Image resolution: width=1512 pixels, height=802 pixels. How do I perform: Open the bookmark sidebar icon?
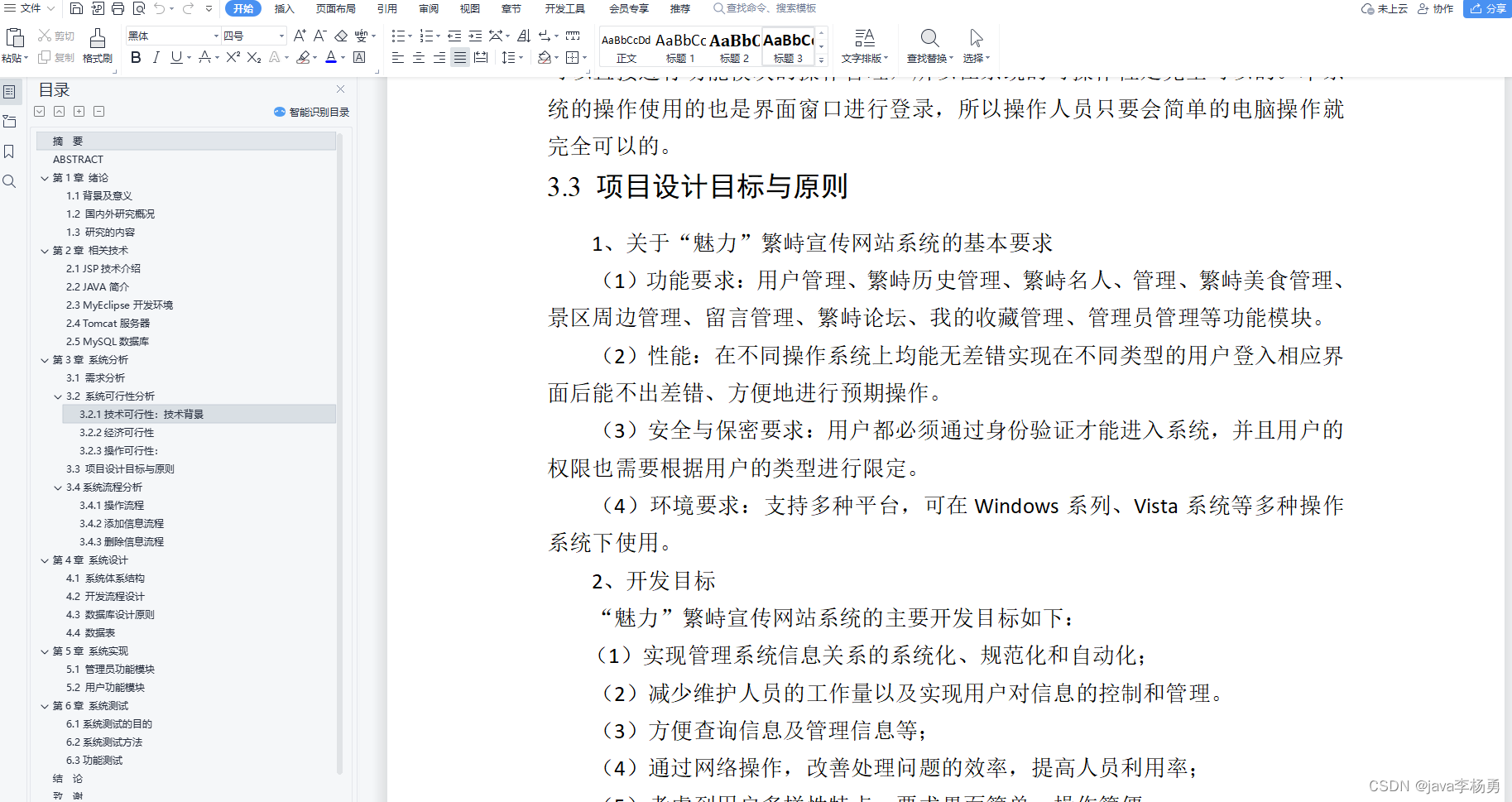point(9,151)
